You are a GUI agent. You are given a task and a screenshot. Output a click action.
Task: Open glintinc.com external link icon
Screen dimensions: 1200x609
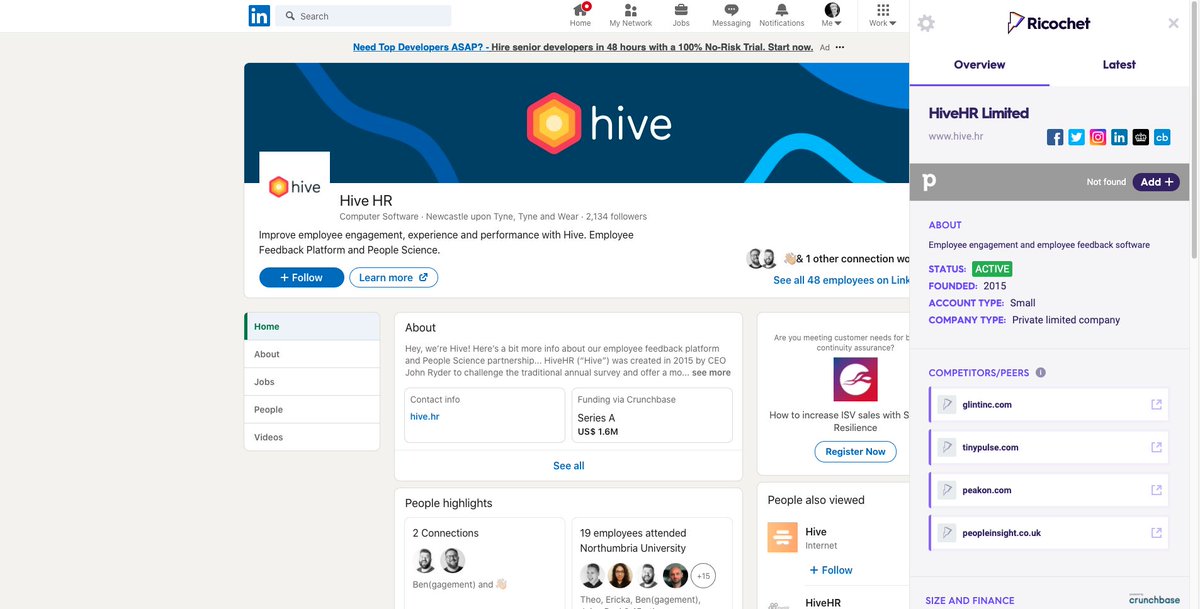[x=1156, y=405]
